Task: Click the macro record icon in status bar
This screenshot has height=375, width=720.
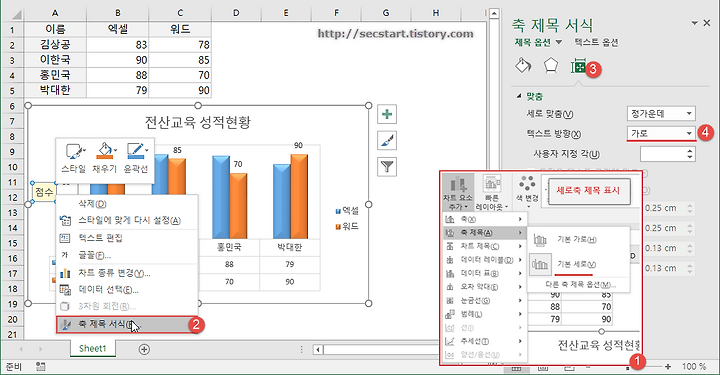Action: pyautogui.click(x=40, y=366)
